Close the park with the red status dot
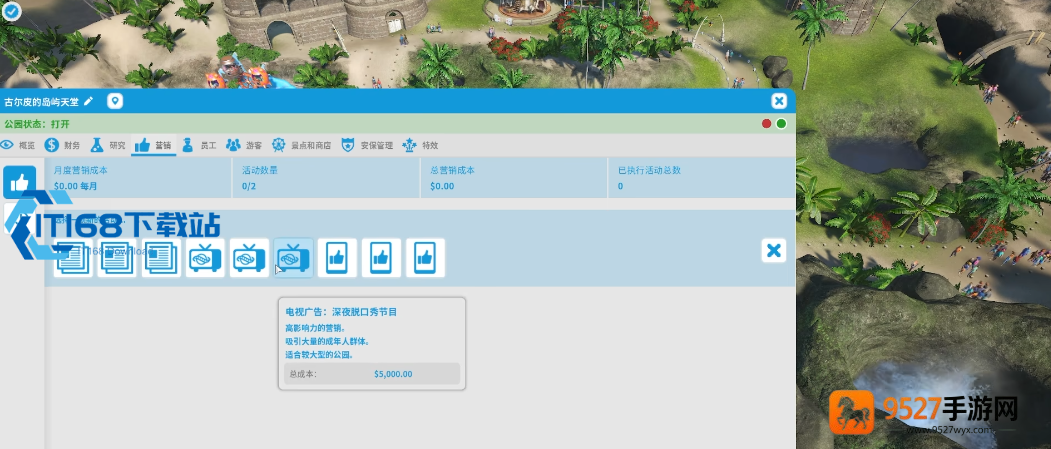 [x=767, y=123]
